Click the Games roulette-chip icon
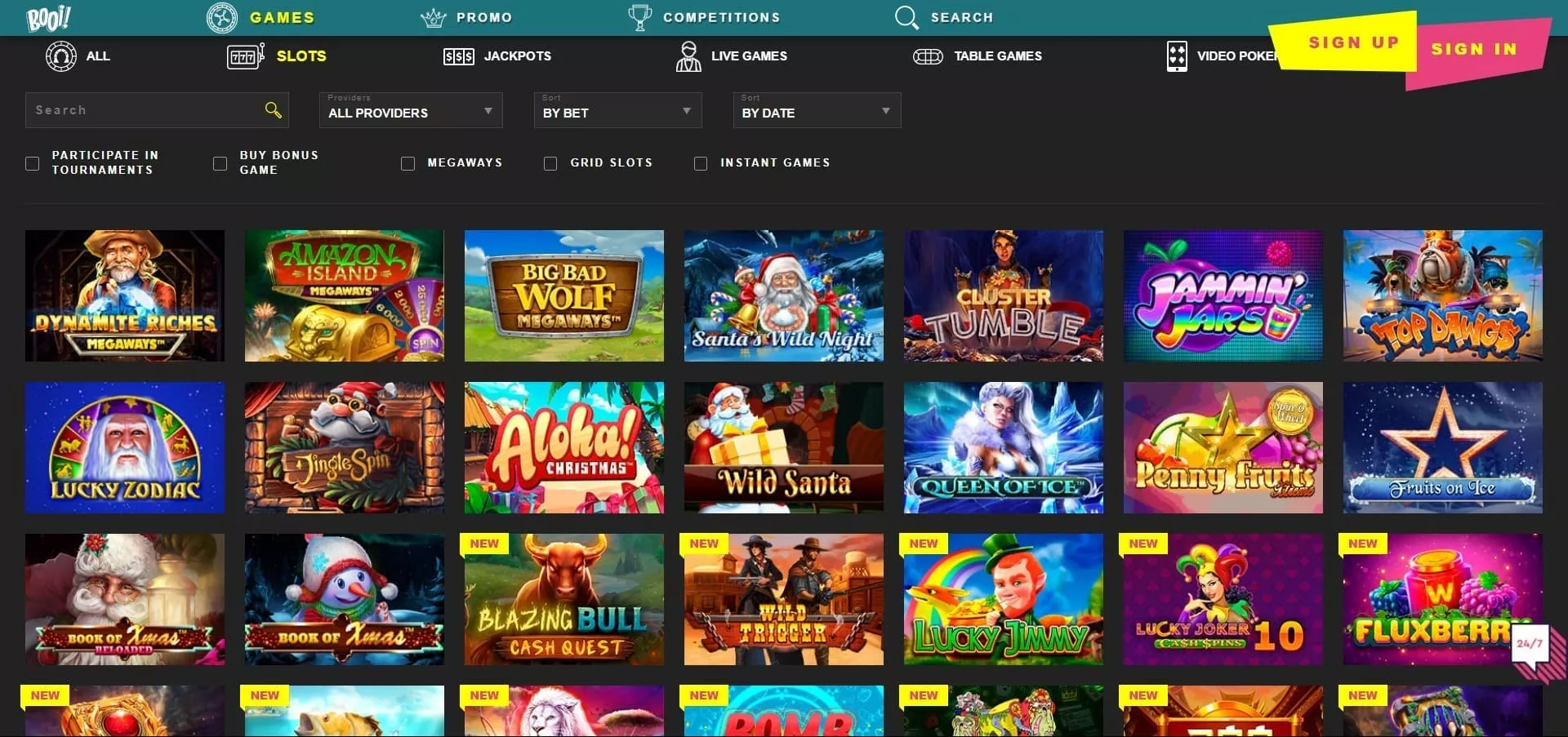1568x737 pixels. coord(221,17)
